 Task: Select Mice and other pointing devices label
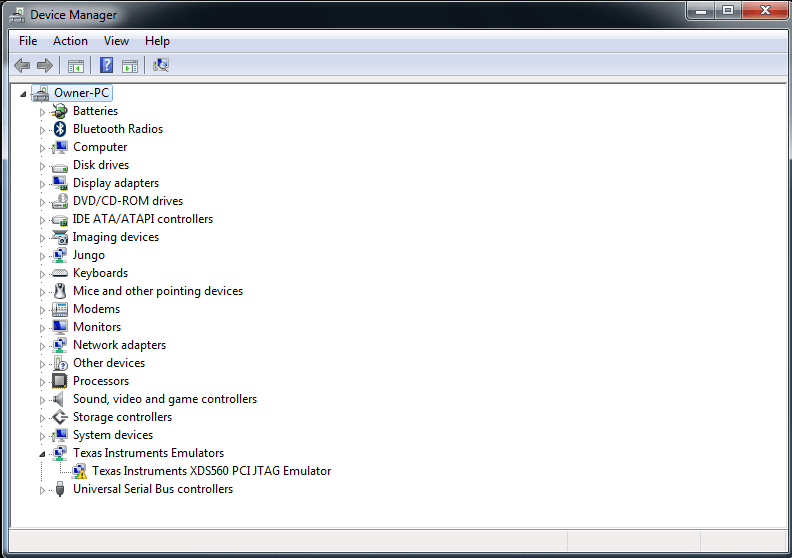pos(158,291)
